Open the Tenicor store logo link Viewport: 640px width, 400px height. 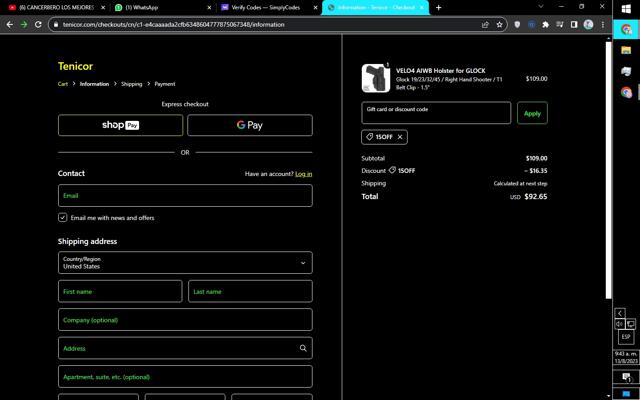tap(75, 66)
